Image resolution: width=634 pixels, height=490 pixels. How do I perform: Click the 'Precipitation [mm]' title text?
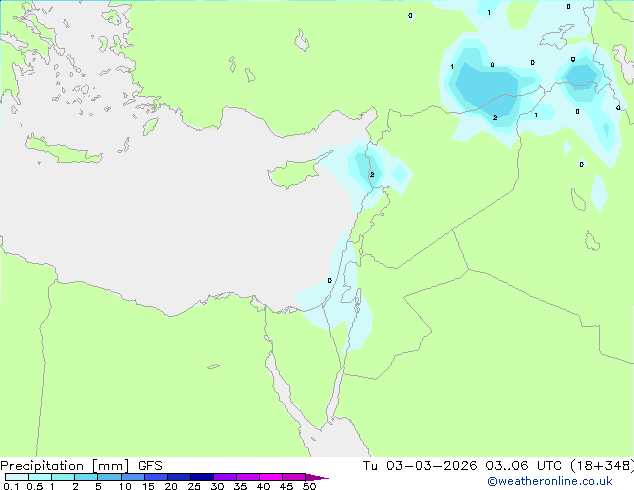(x=64, y=466)
